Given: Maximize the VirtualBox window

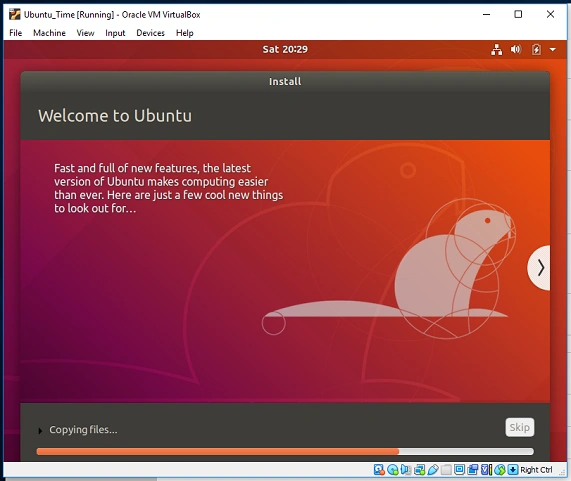Looking at the screenshot, I should pos(518,15).
